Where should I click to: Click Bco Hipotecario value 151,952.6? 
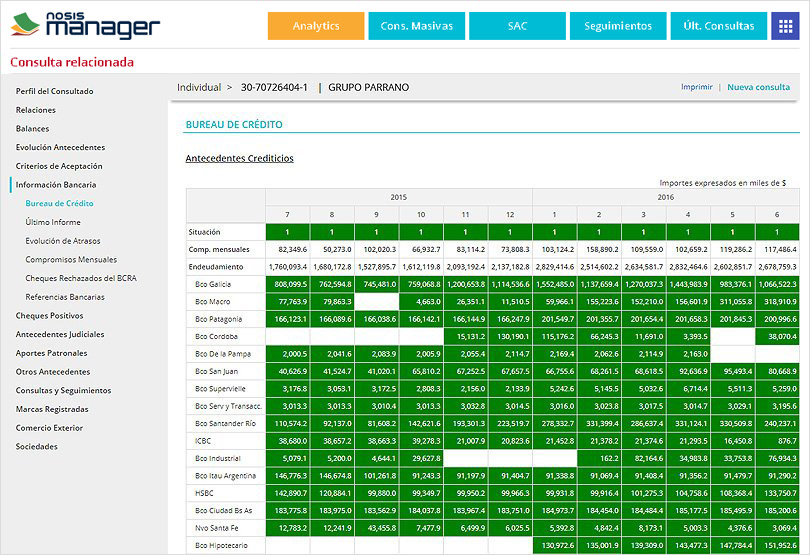coord(777,545)
